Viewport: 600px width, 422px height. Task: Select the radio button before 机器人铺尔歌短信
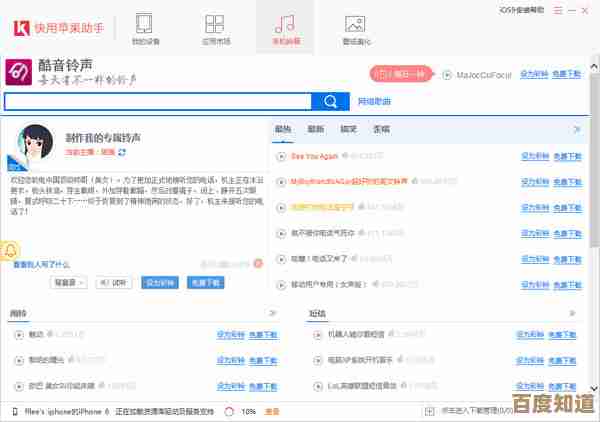[x=318, y=335]
